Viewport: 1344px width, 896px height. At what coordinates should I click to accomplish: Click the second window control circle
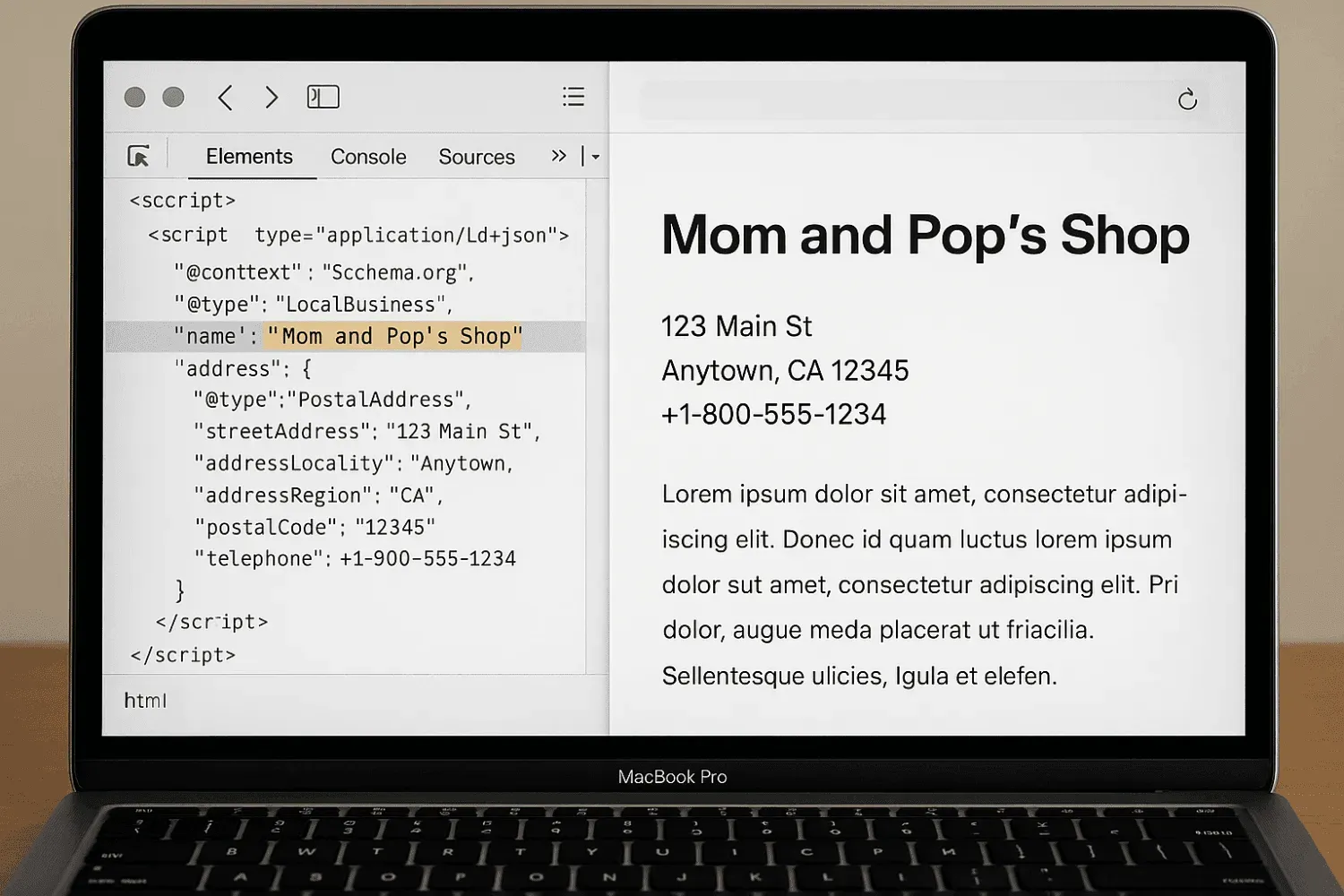174,97
